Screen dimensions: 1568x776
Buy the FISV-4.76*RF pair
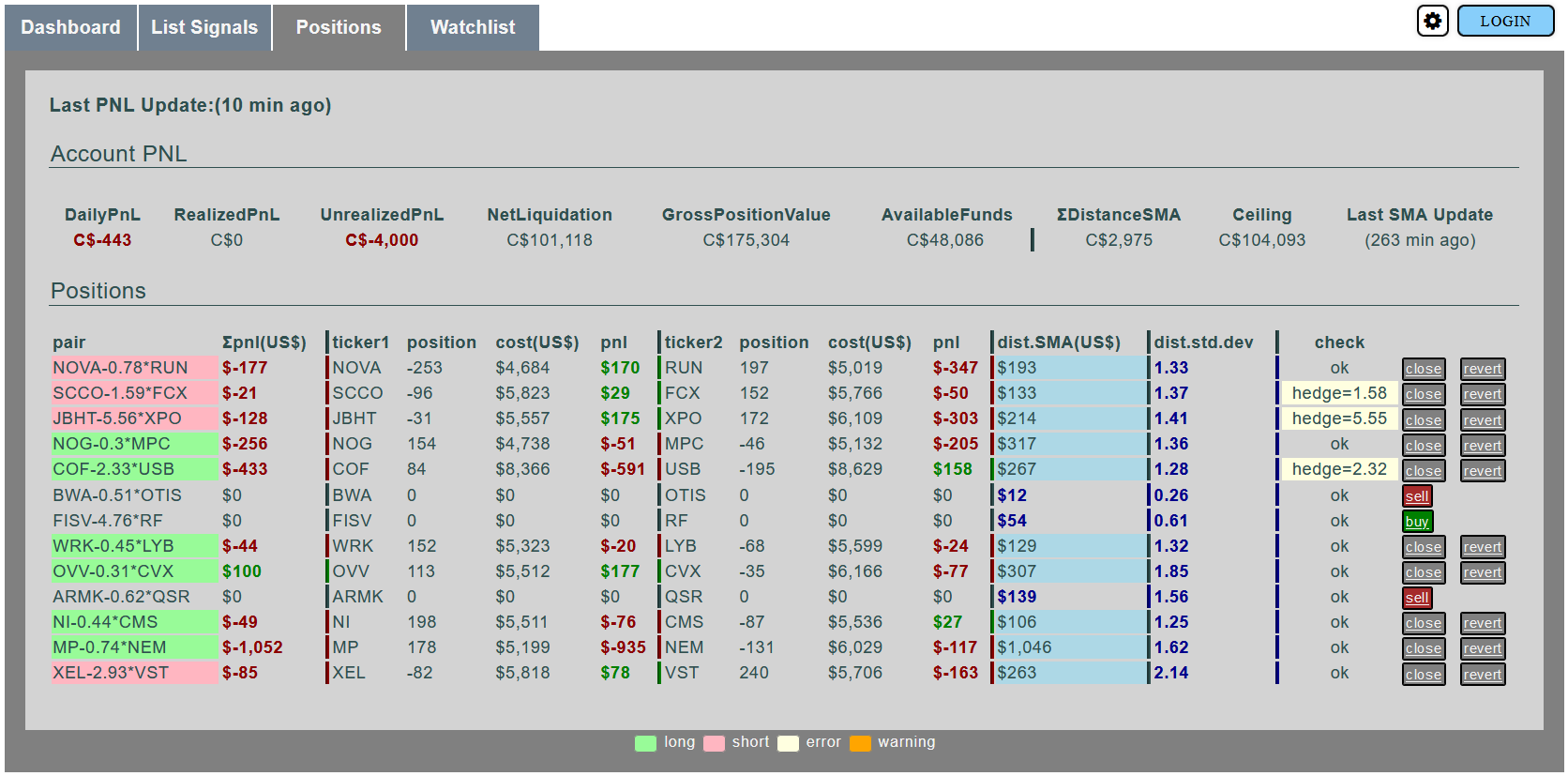coord(1417,521)
